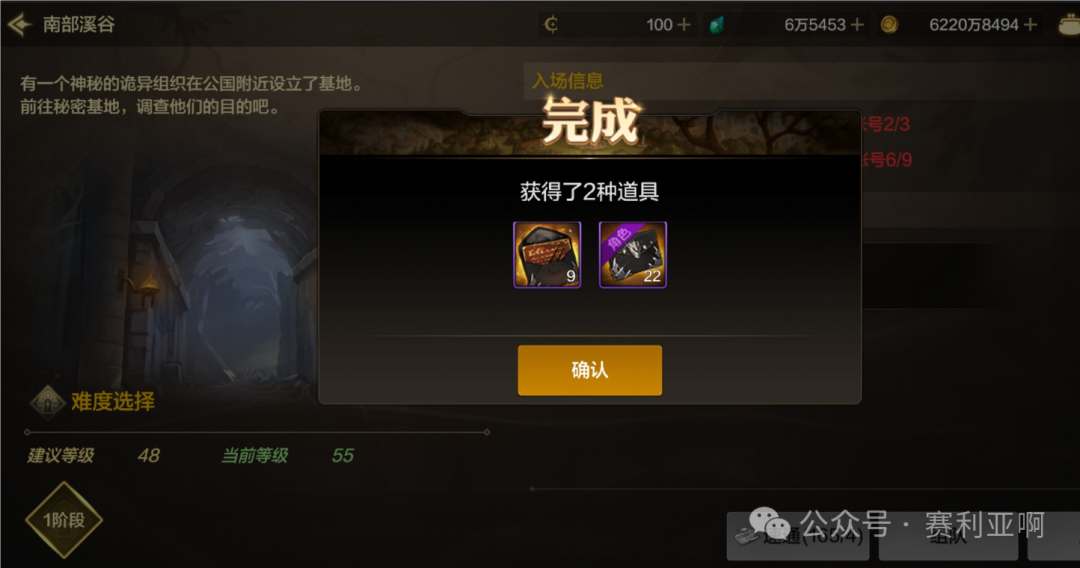Tap the fatigue currency icon showing 100
Screen dimensions: 1080x568
coord(551,25)
